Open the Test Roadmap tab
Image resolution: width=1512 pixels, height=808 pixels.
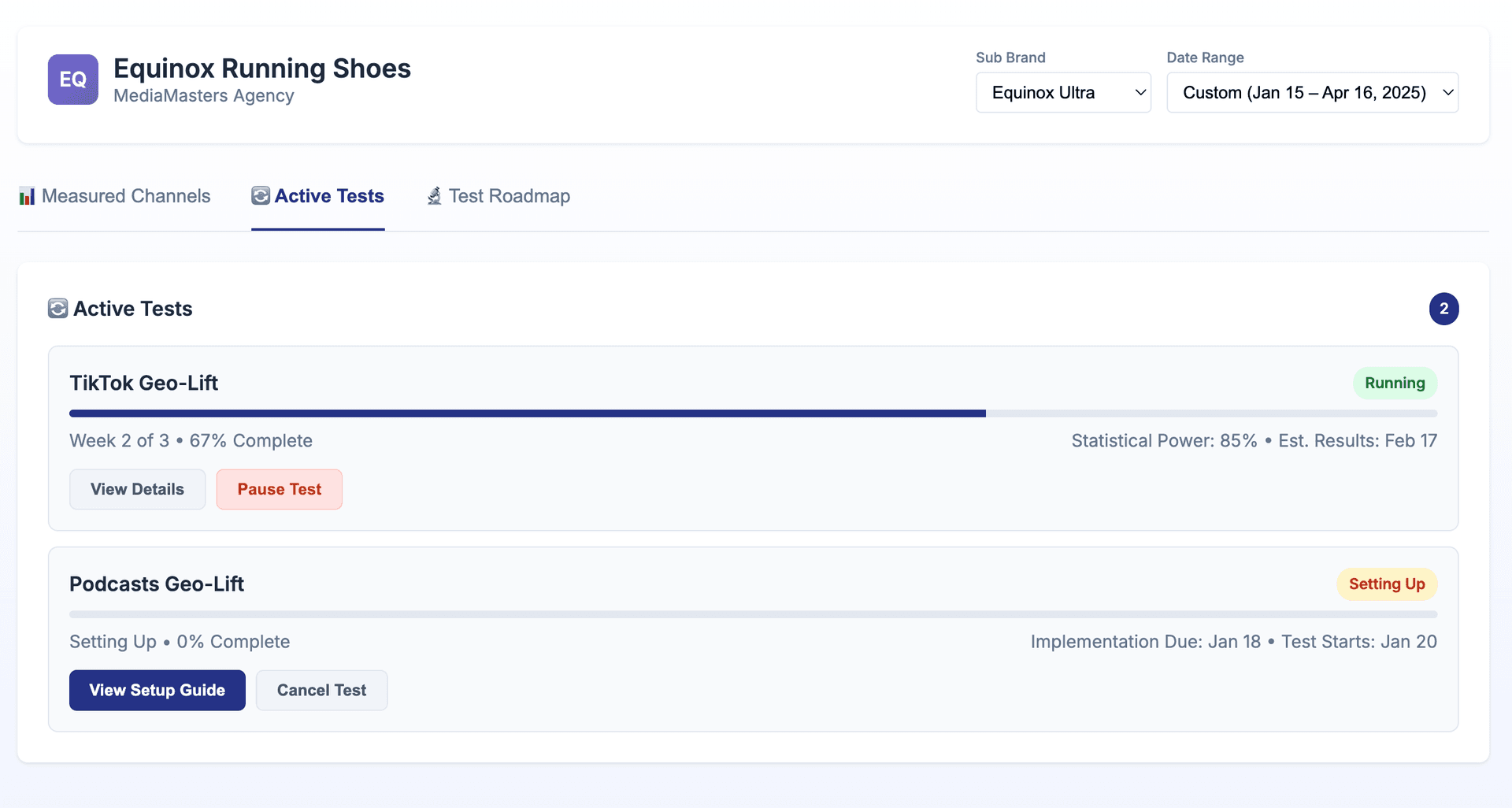click(x=498, y=196)
